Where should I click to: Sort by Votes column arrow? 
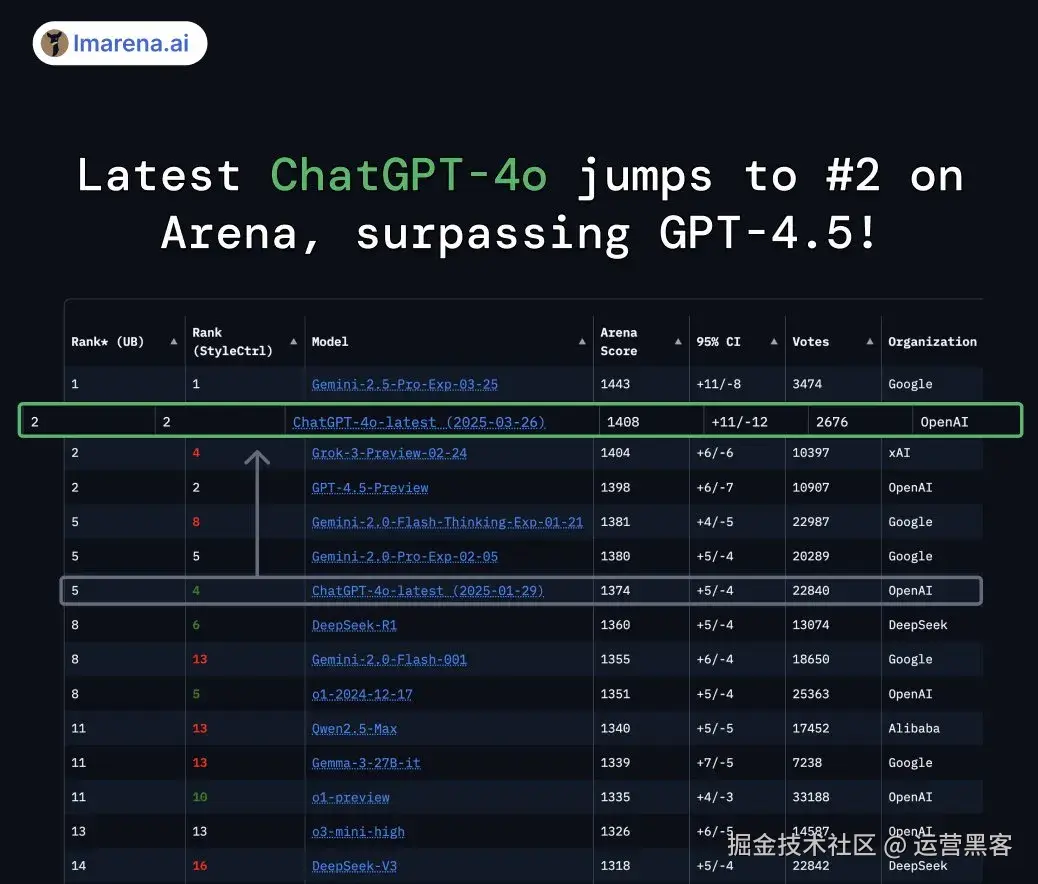click(870, 342)
